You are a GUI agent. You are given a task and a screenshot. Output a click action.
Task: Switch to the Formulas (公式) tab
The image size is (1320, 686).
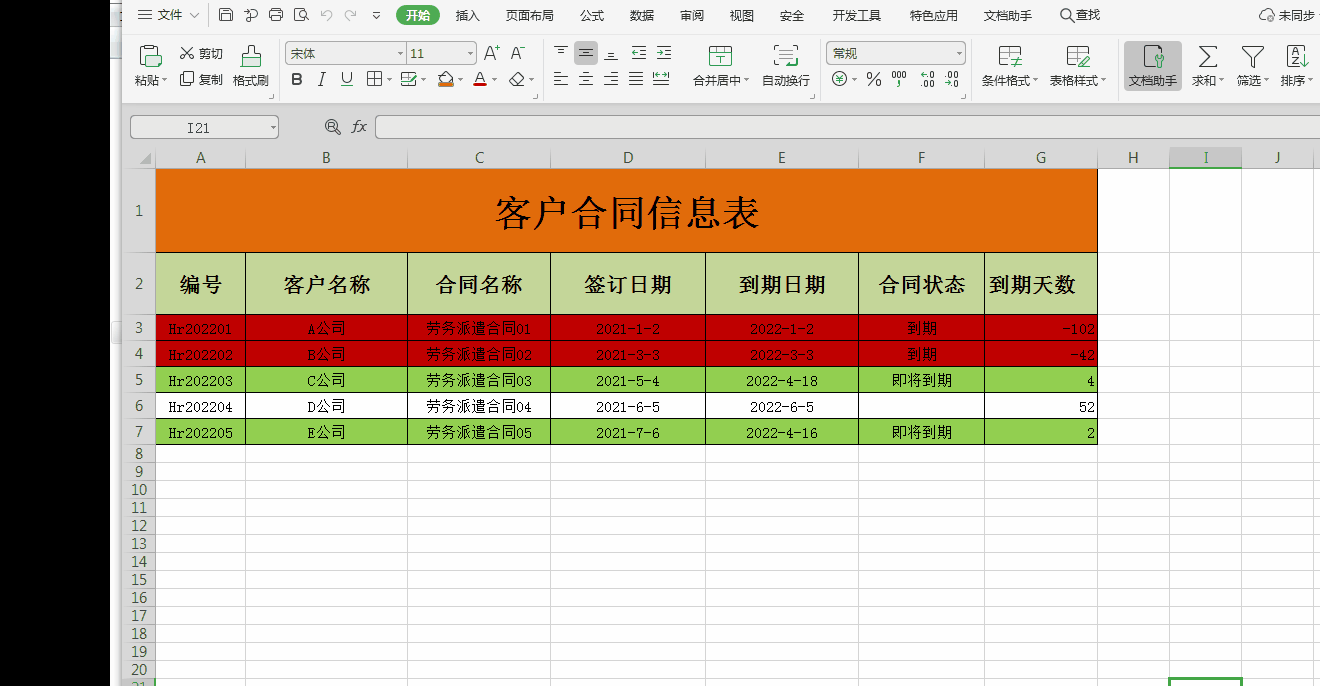(x=592, y=15)
